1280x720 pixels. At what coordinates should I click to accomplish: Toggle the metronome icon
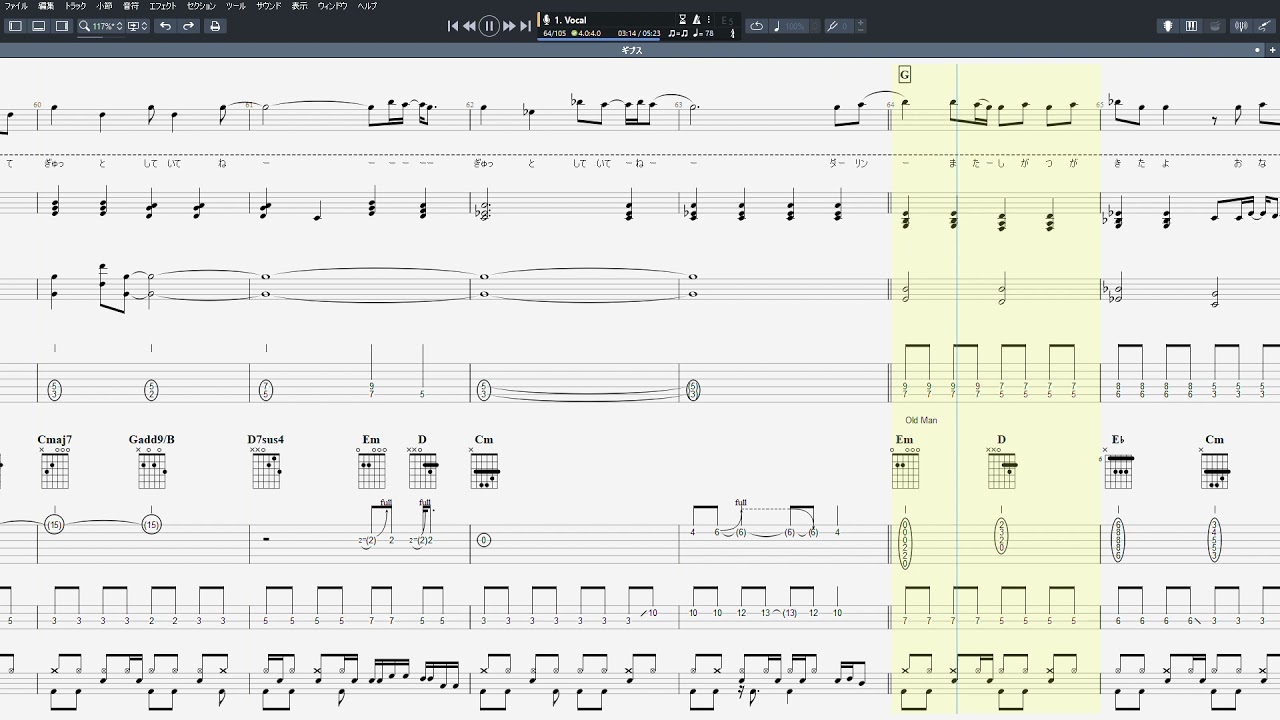click(696, 19)
